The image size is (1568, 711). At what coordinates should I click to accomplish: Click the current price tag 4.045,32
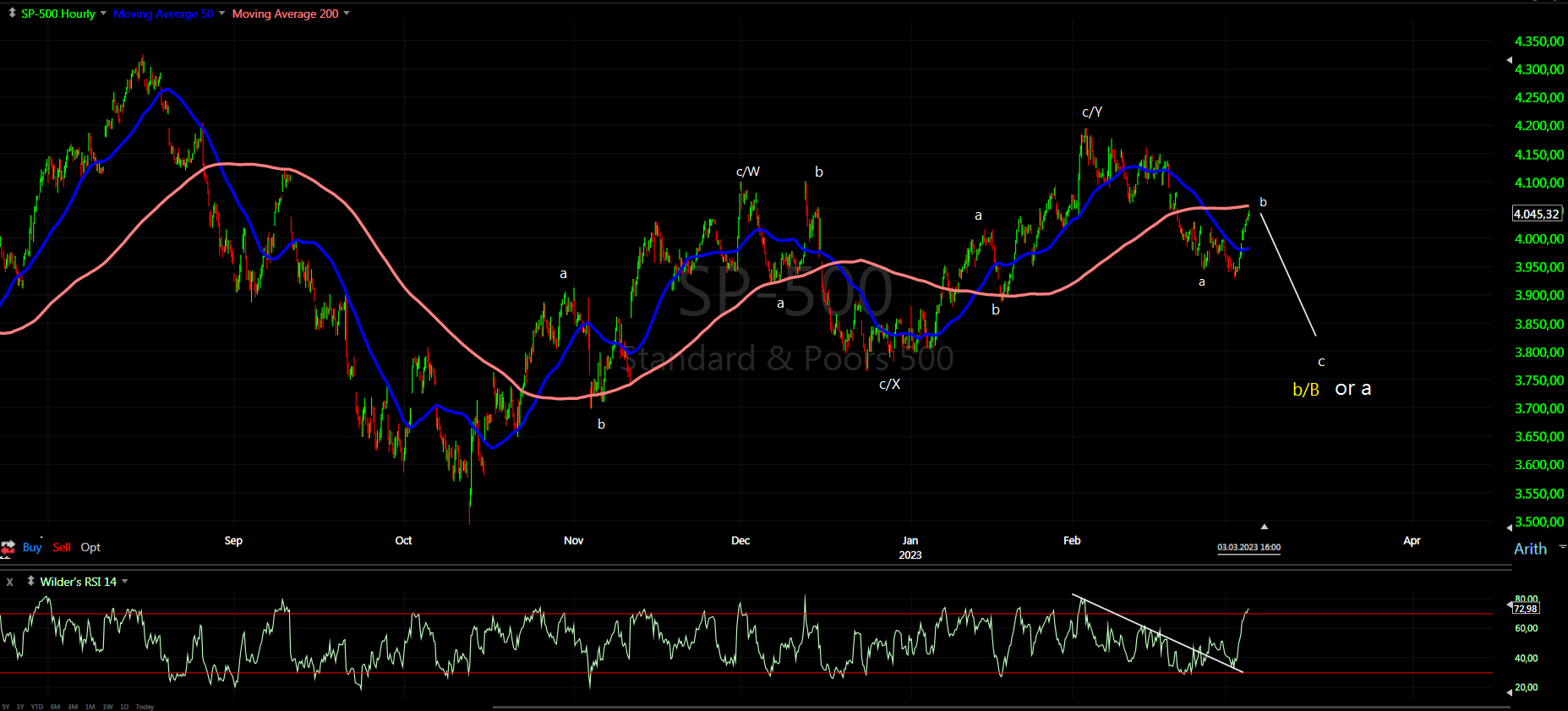[1537, 214]
